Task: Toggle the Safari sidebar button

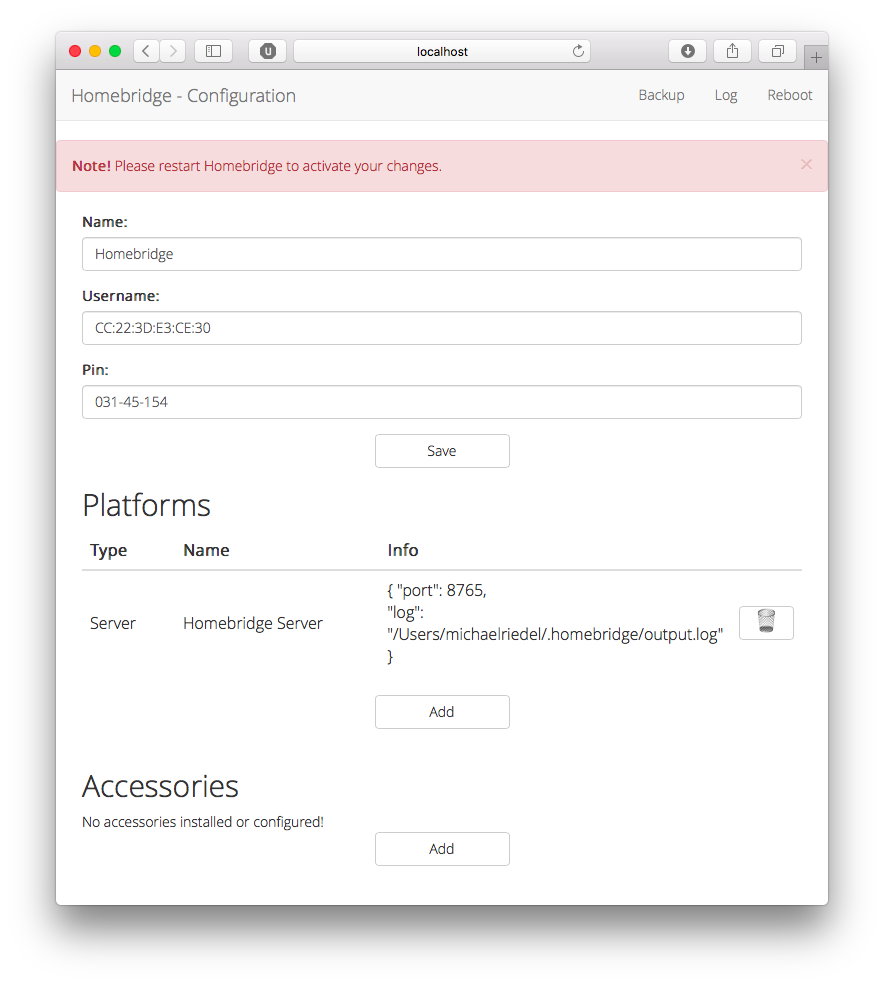Action: coord(214,51)
